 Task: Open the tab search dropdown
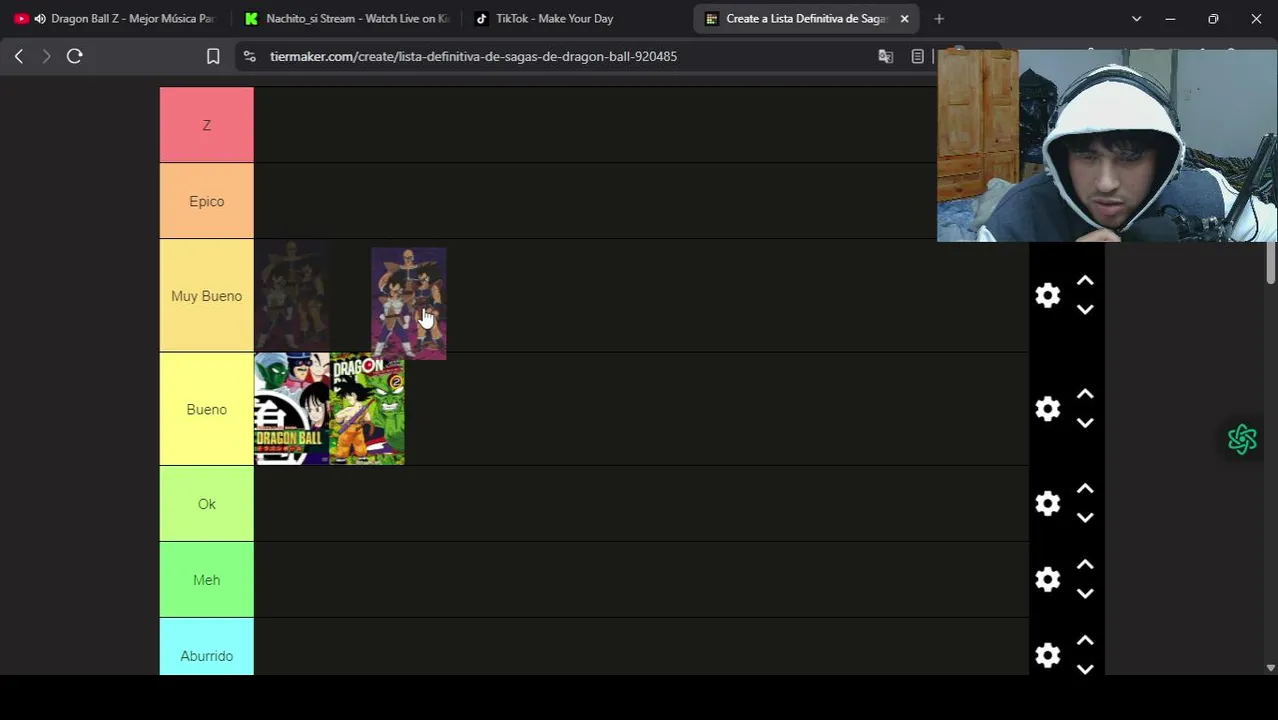pyautogui.click(x=1136, y=18)
